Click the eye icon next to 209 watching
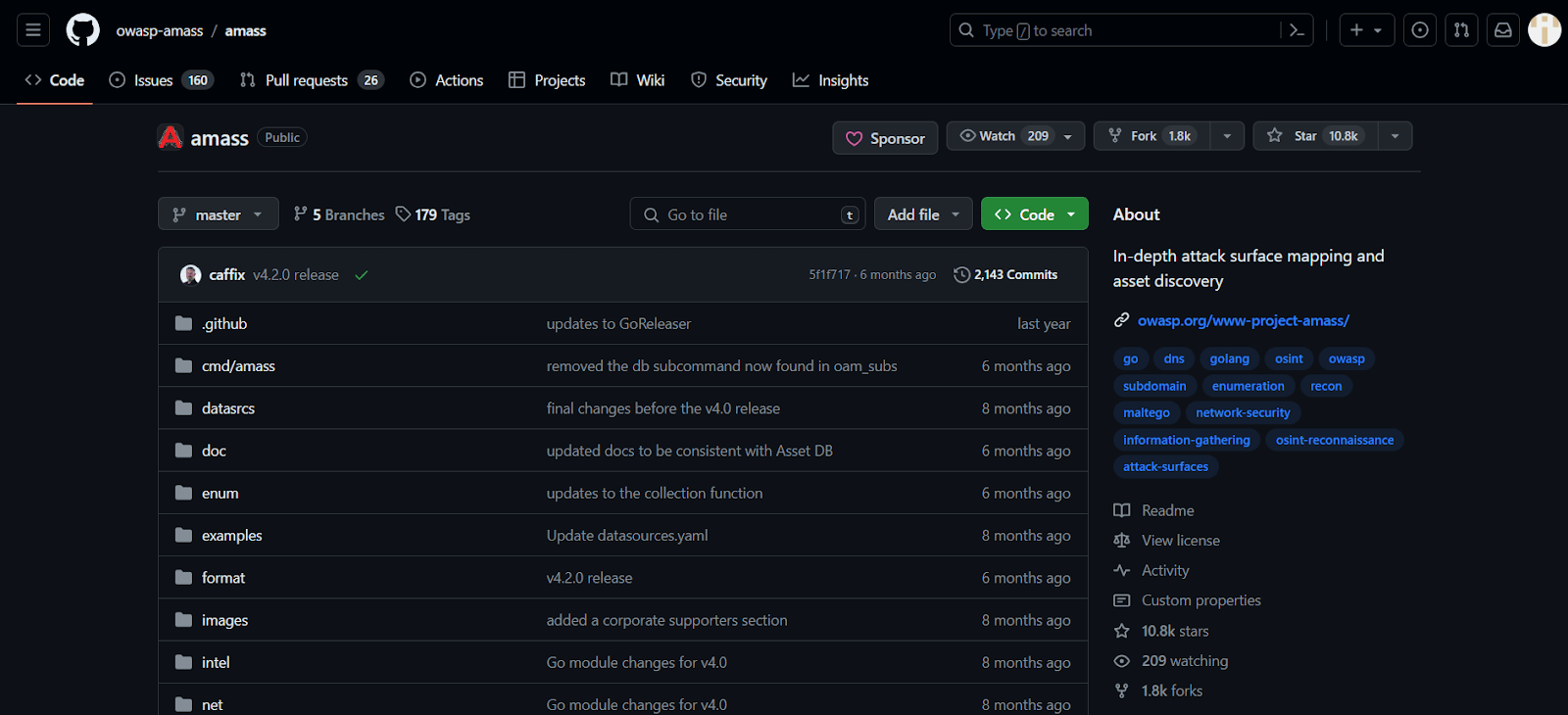 [1122, 661]
